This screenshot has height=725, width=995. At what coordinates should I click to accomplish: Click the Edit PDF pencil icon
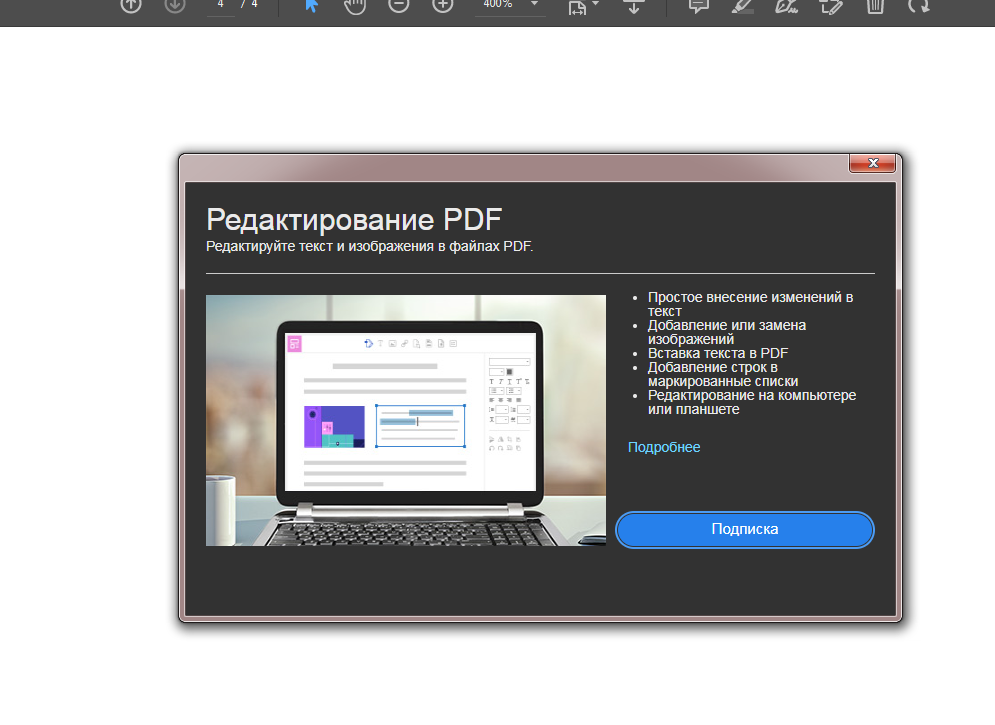(x=831, y=6)
